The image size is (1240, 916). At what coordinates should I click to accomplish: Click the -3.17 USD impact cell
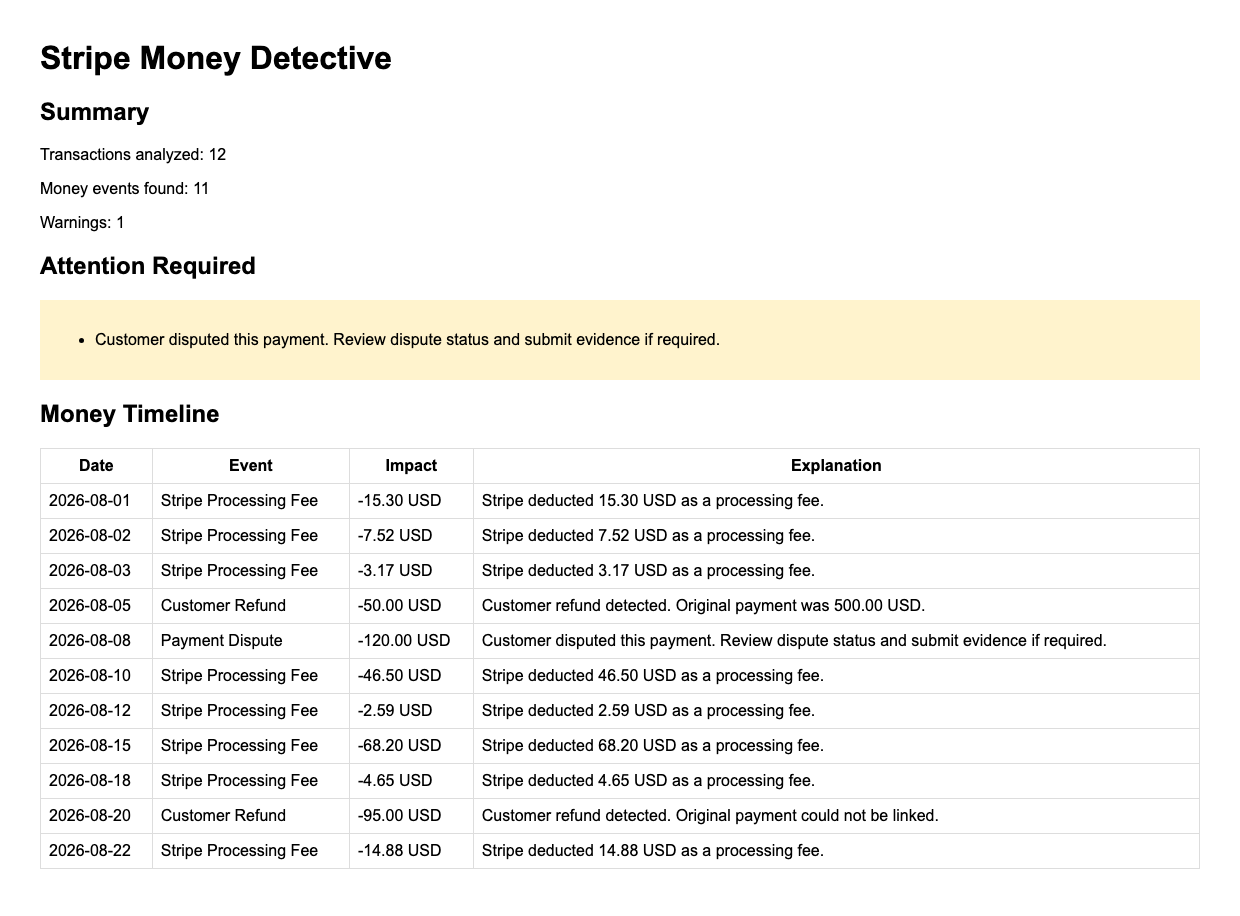(x=411, y=571)
